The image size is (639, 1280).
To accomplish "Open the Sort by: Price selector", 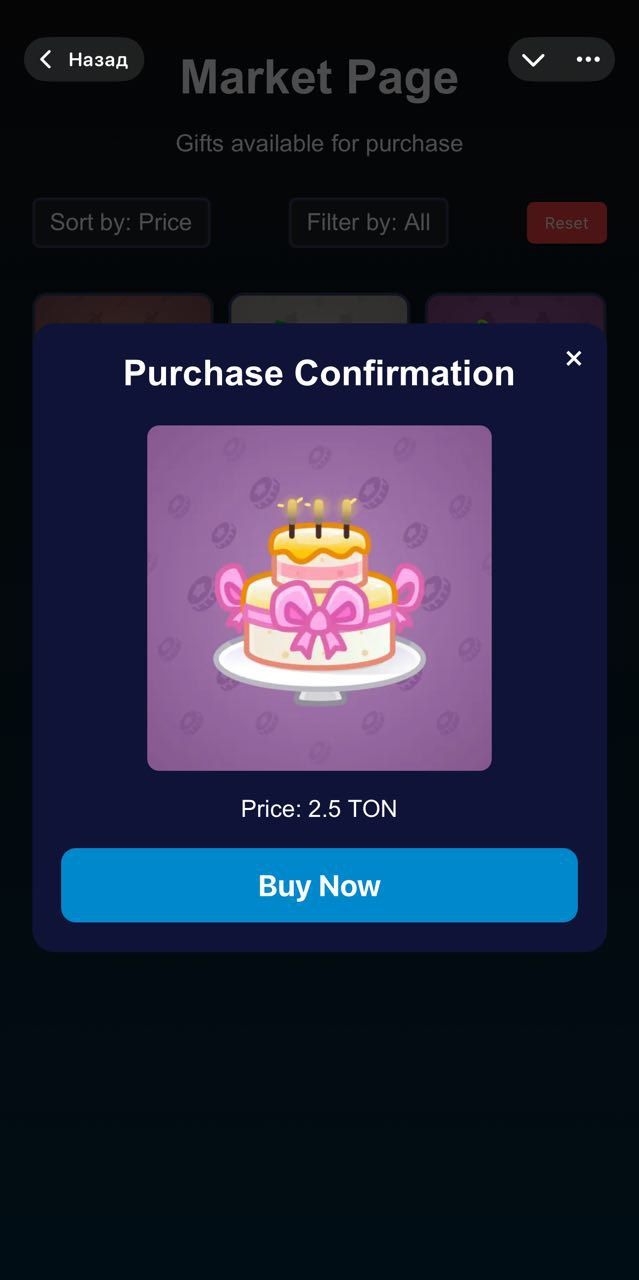I will tap(121, 222).
